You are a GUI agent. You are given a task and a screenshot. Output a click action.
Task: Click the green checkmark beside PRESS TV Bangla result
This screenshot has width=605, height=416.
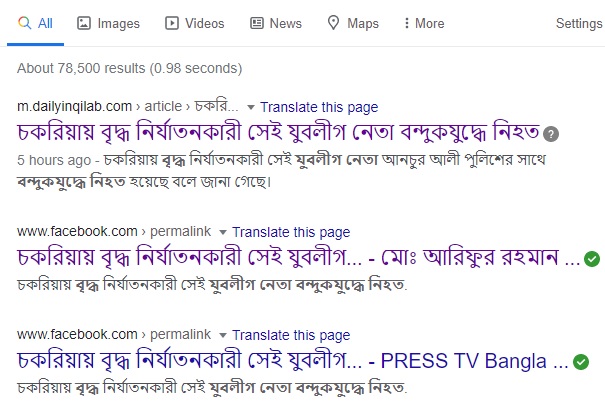point(581,362)
